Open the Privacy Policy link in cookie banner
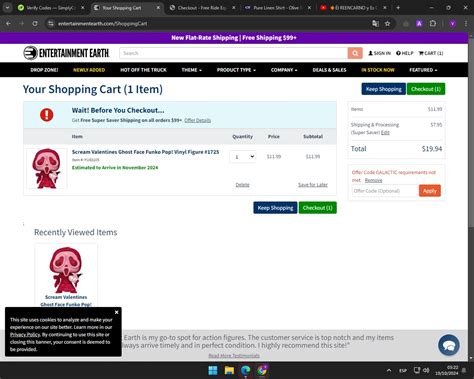Image resolution: width=474 pixels, height=379 pixels. (25, 334)
